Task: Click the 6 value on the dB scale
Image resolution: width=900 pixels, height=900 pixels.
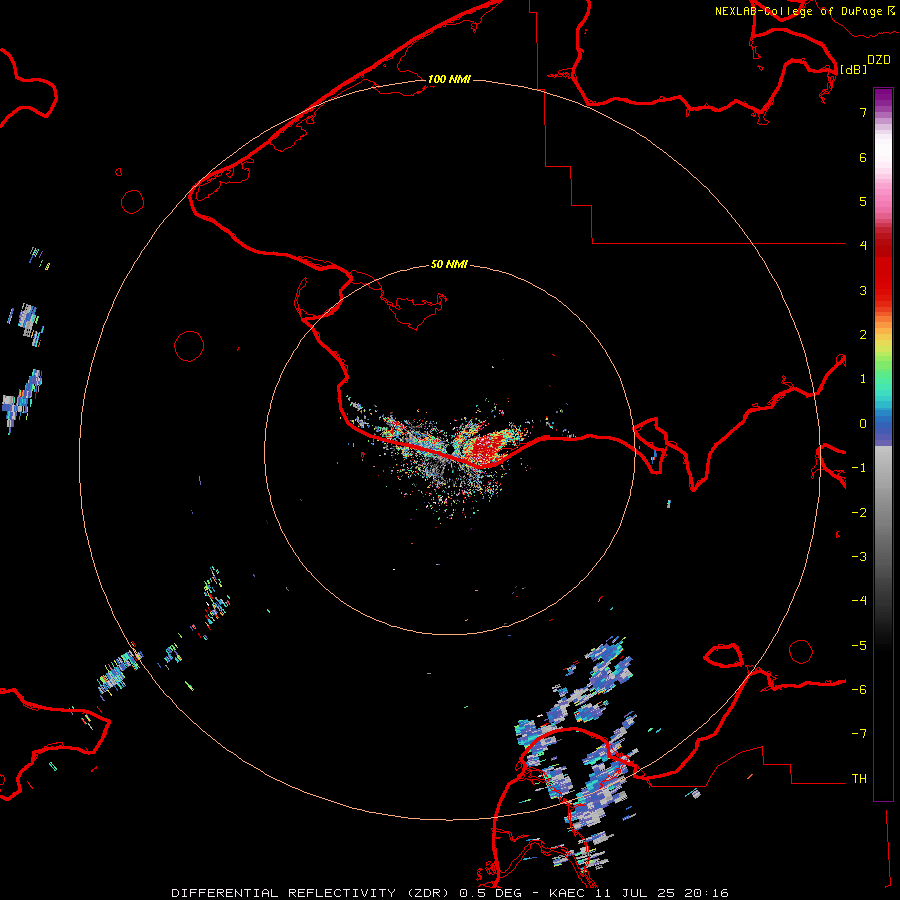Action: 863,157
